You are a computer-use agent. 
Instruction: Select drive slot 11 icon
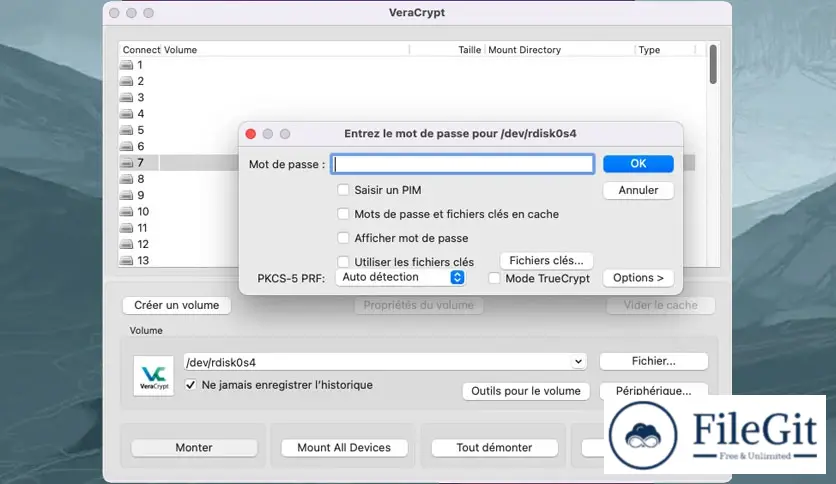click(126, 228)
